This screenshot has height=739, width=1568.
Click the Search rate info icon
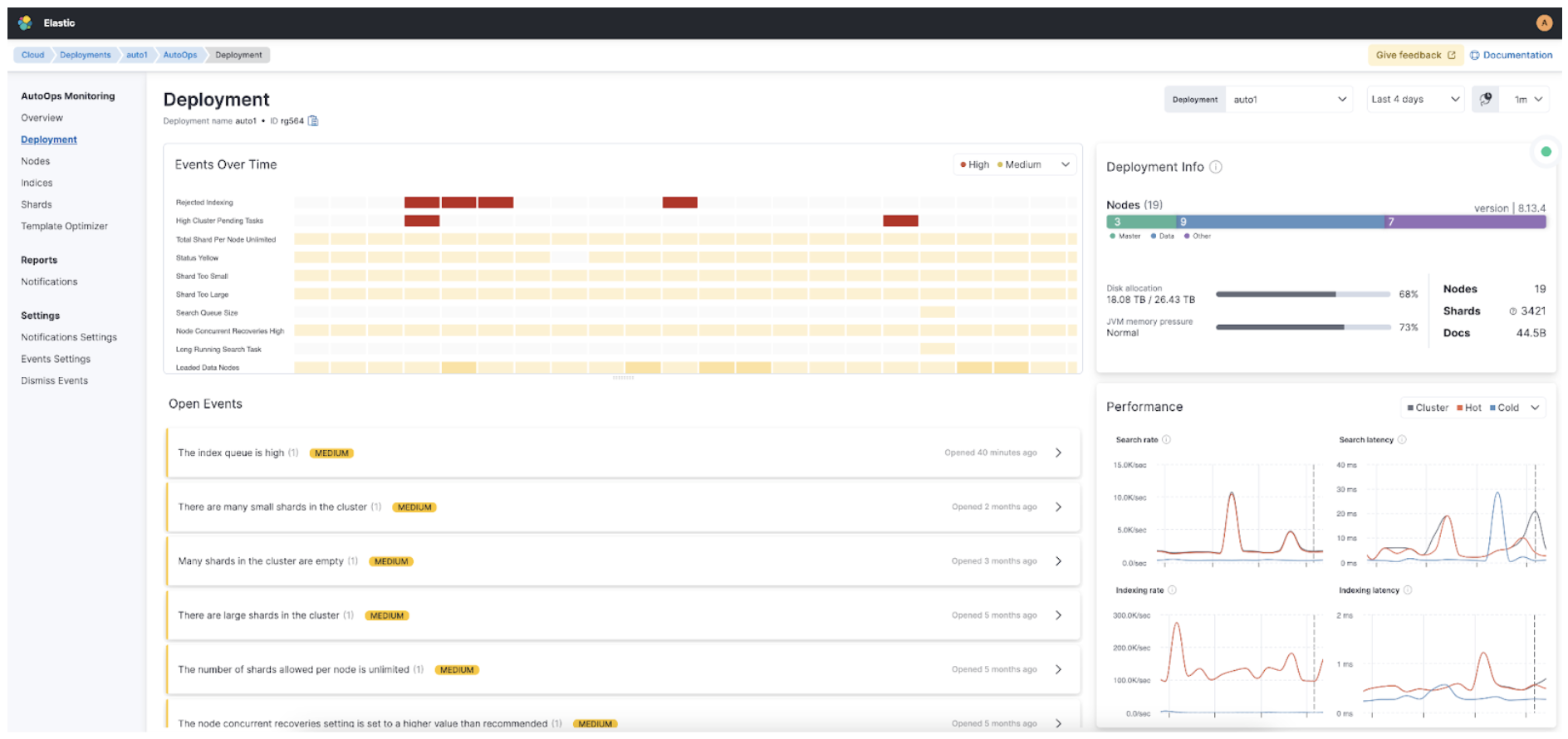point(1166,440)
